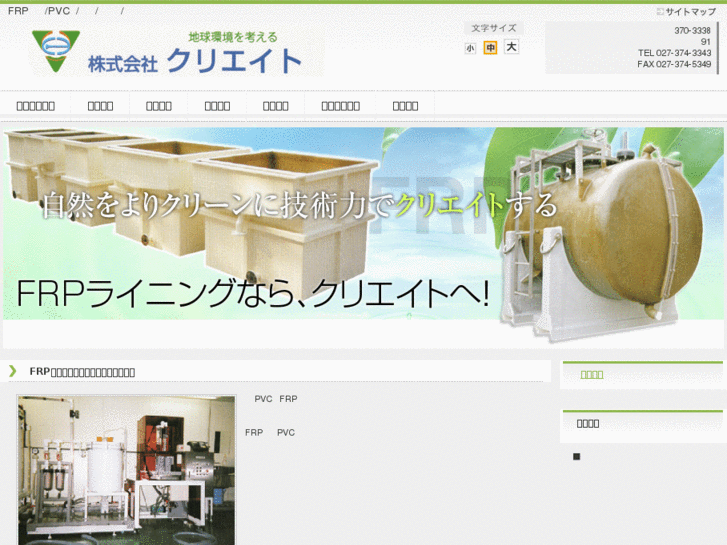Open the equipment photo thumbnail
The image size is (727, 545).
(x=126, y=470)
